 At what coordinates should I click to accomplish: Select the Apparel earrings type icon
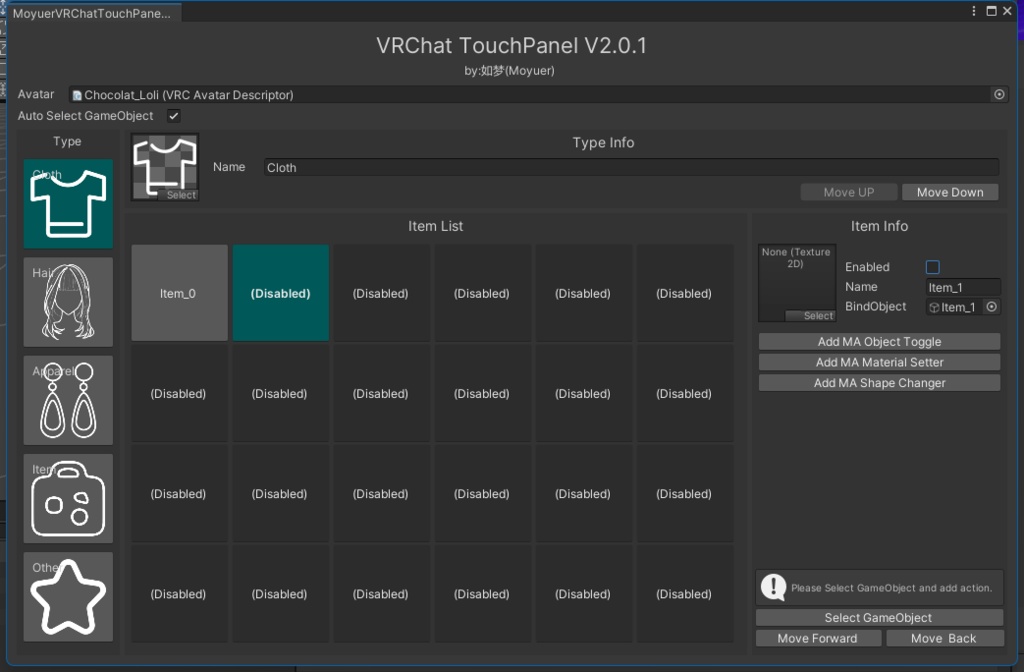(x=68, y=399)
